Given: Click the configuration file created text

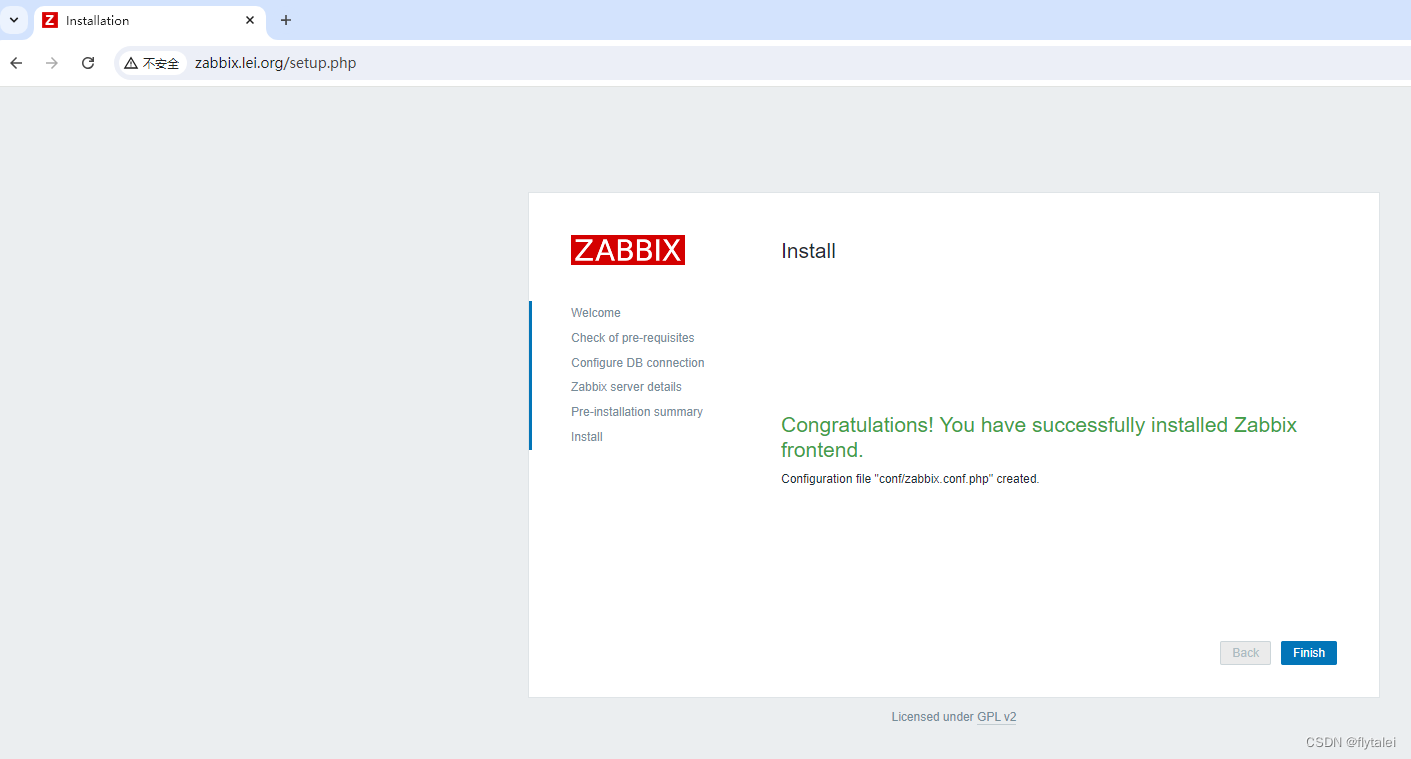Looking at the screenshot, I should 910,479.
